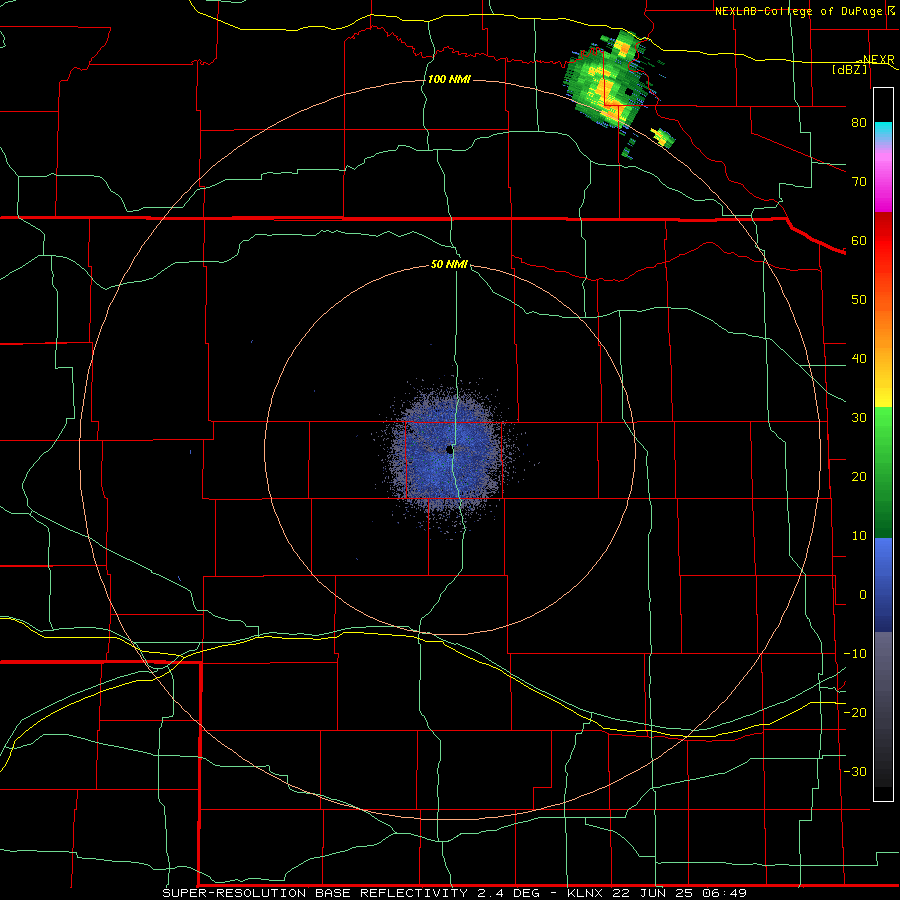Click the 20 value on the color scale
Image resolution: width=900 pixels, height=900 pixels.
[859, 477]
